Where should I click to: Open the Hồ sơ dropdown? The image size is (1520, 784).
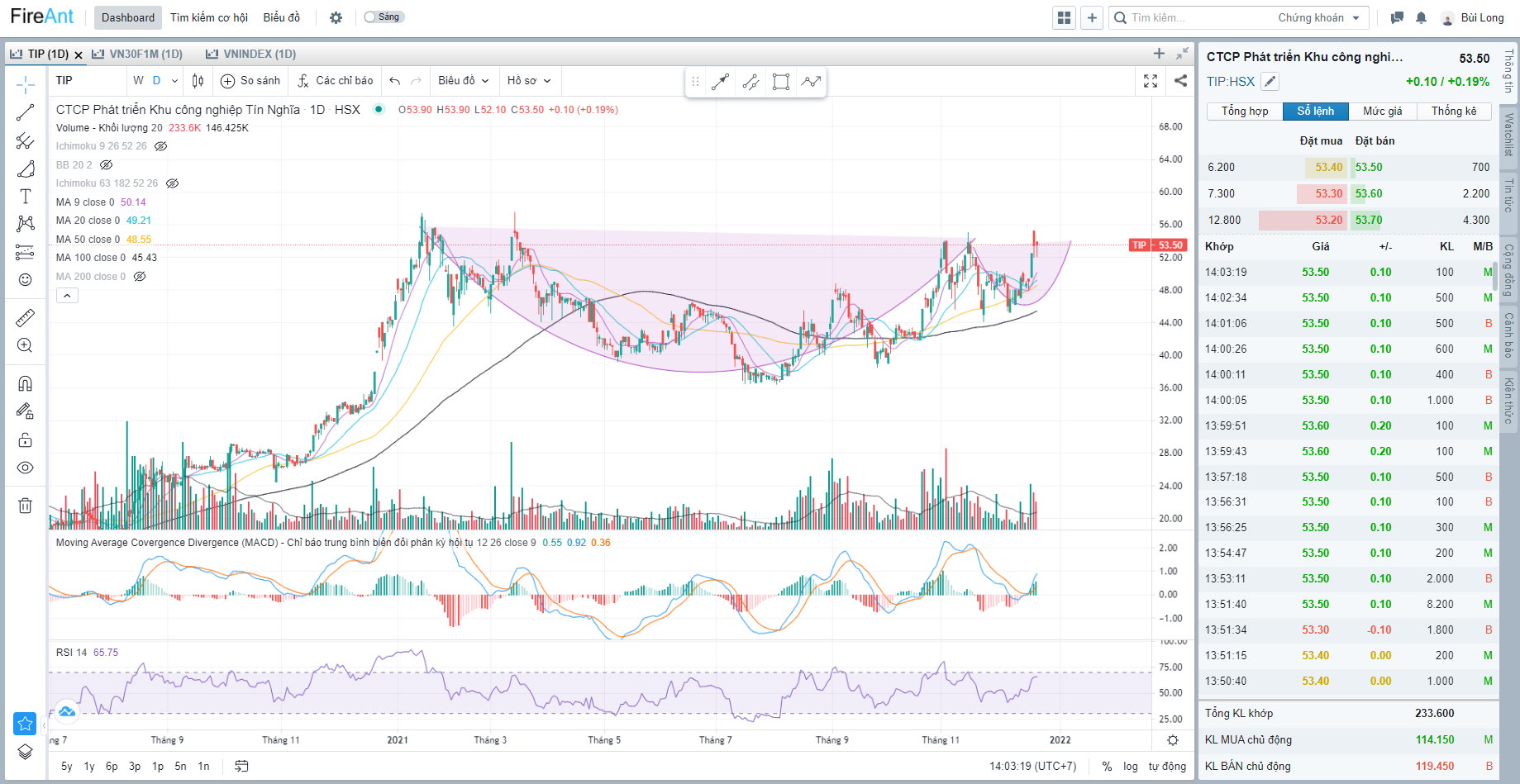click(x=529, y=80)
